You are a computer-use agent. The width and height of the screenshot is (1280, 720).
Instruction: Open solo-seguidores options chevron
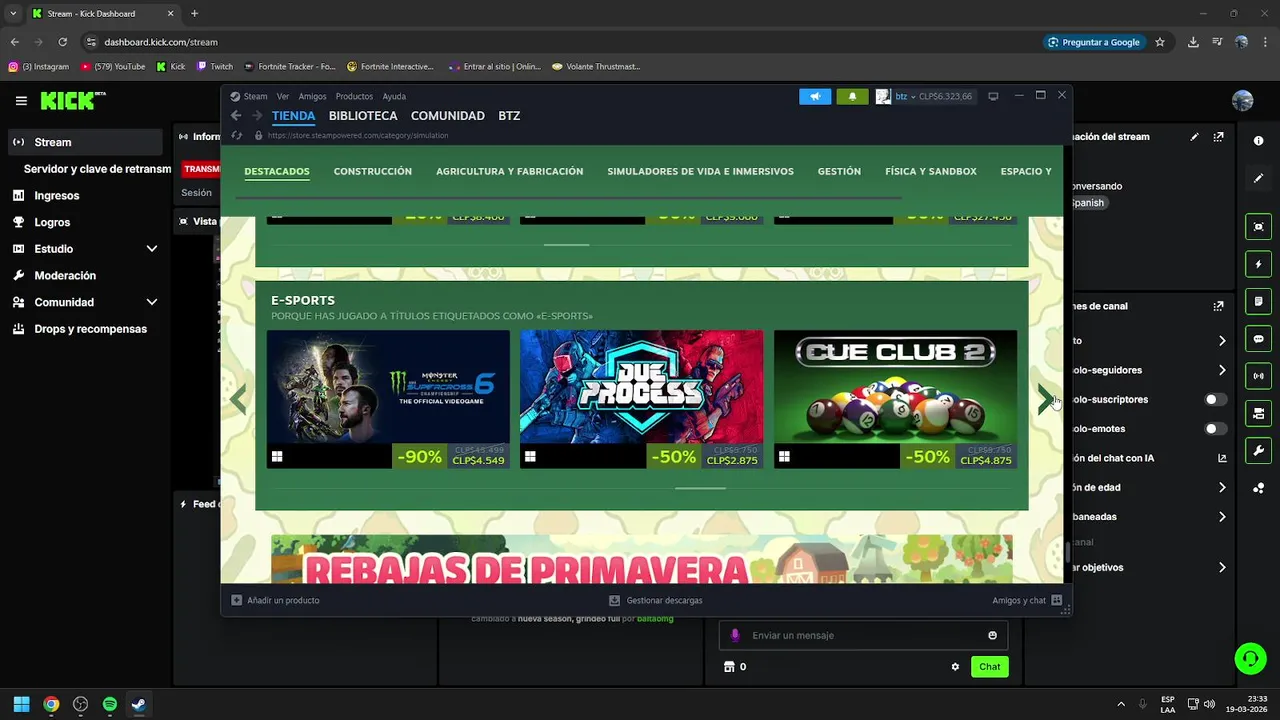point(1222,370)
